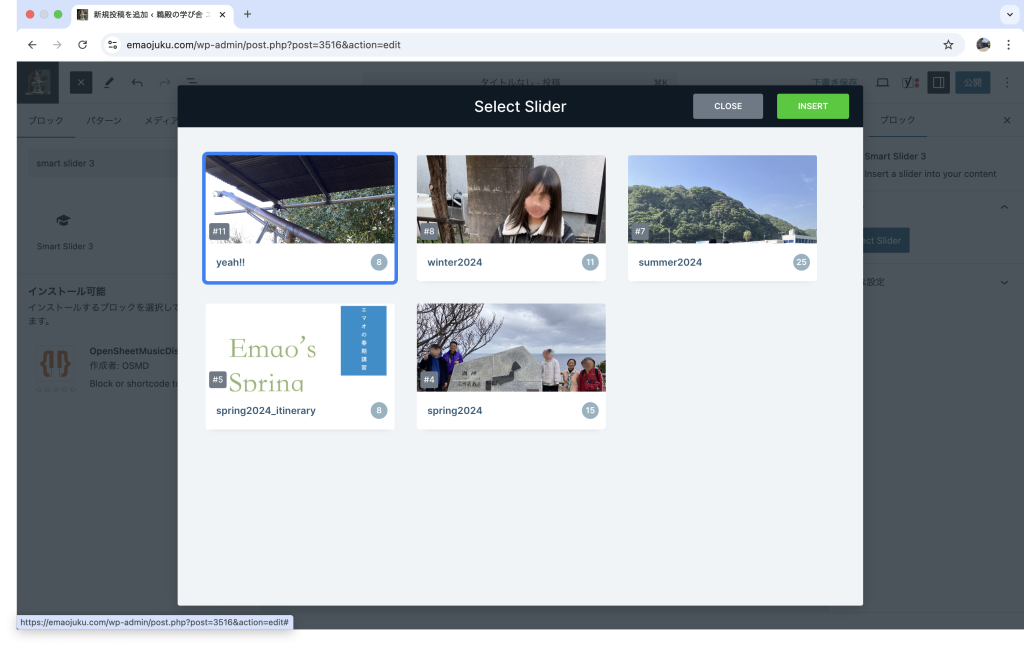Image resolution: width=1024 pixels, height=649 pixels.
Task: Toggle the settings sidebar panel icon
Action: click(938, 82)
